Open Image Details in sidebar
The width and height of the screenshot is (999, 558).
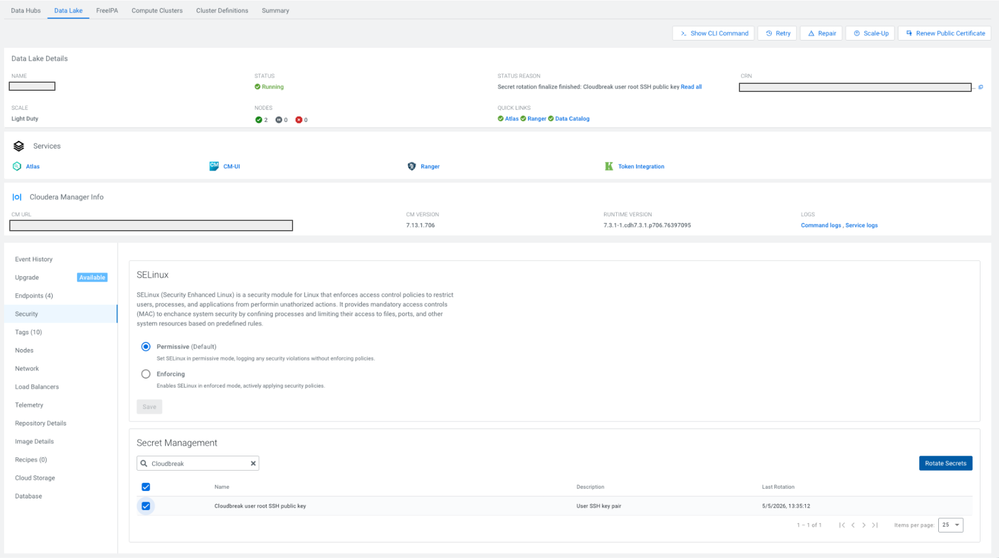[61, 441]
